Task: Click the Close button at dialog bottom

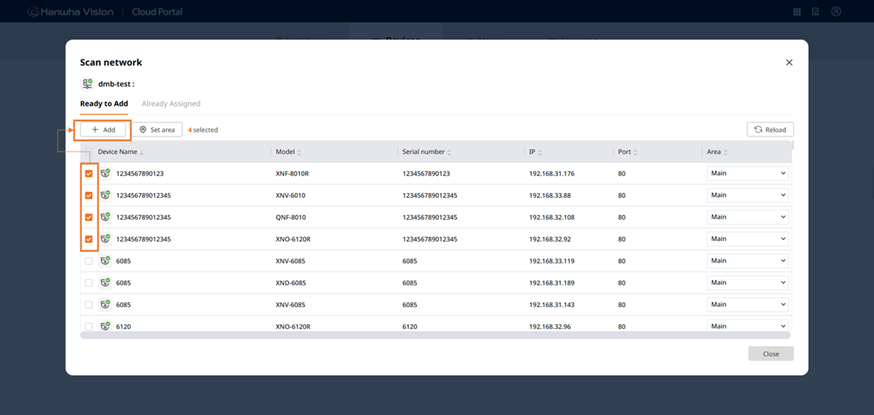Action: point(771,354)
